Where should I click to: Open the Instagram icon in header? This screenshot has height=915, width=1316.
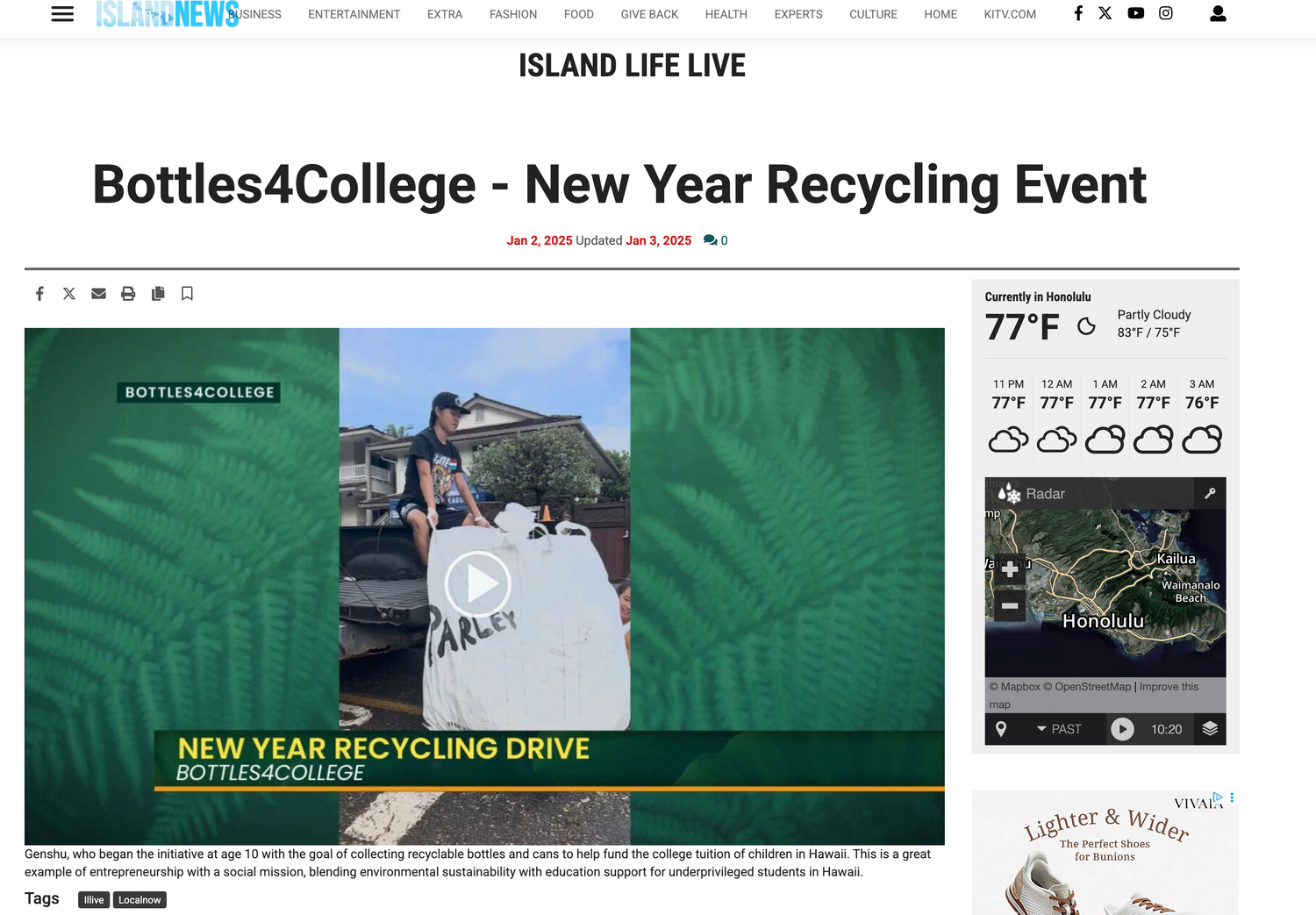tap(1166, 13)
